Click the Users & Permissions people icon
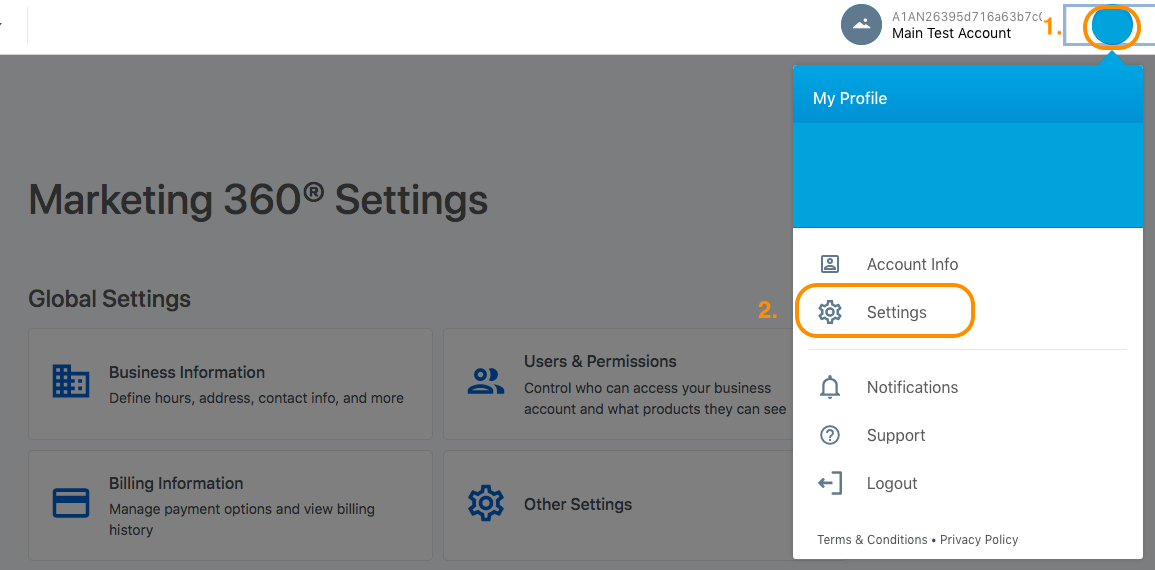Image resolution: width=1155 pixels, height=570 pixels. (486, 381)
